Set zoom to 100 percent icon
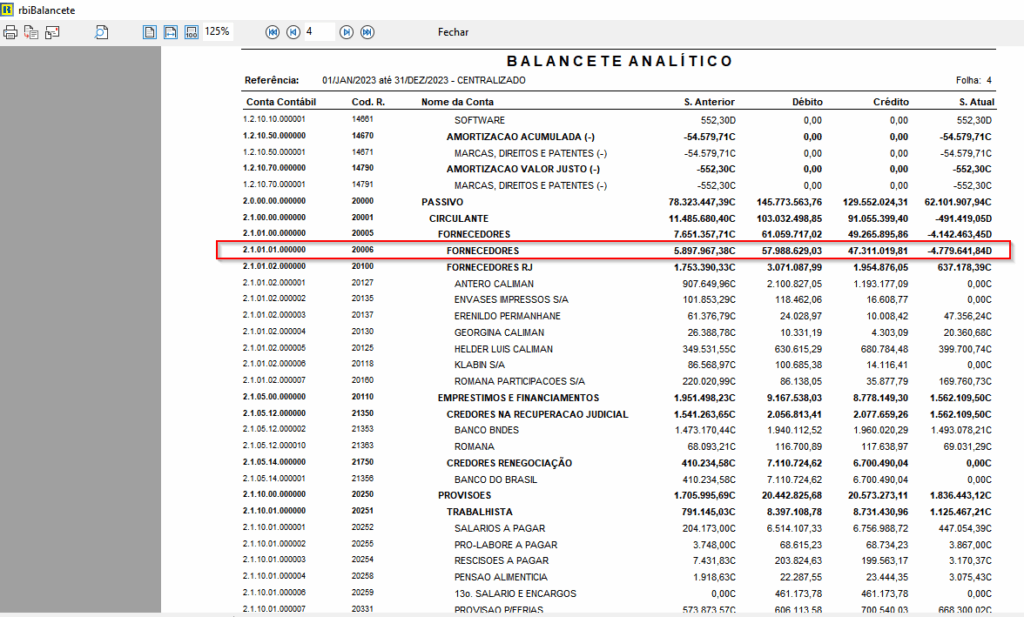Image resolution: width=1024 pixels, height=617 pixels. point(191,32)
